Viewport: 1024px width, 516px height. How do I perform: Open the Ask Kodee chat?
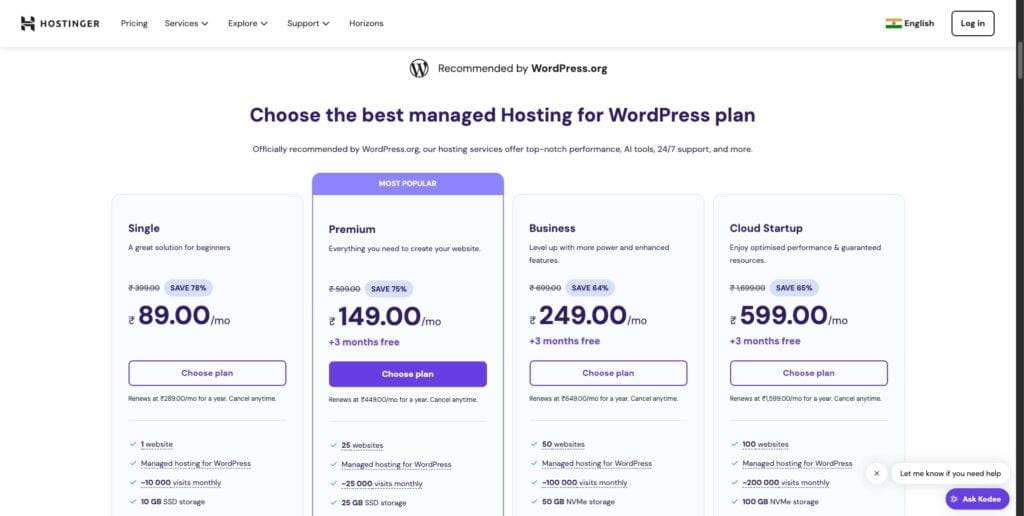click(977, 498)
